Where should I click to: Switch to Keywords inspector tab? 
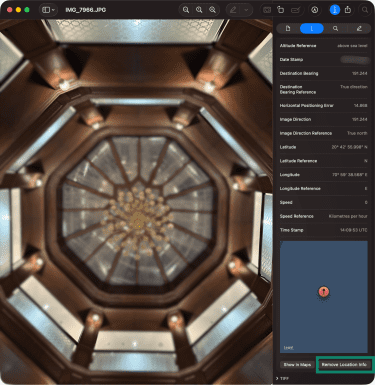(335, 29)
